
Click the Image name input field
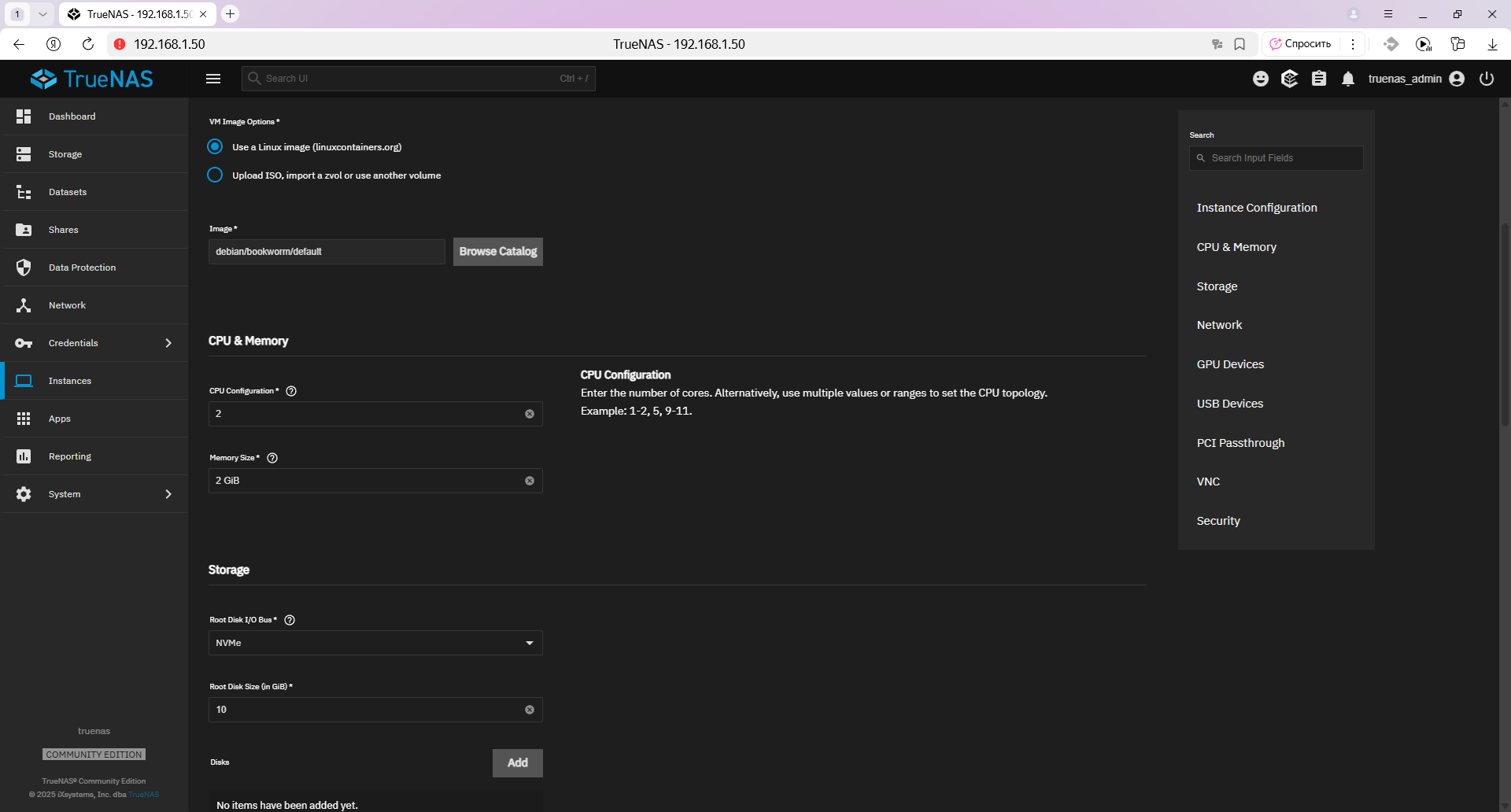327,252
